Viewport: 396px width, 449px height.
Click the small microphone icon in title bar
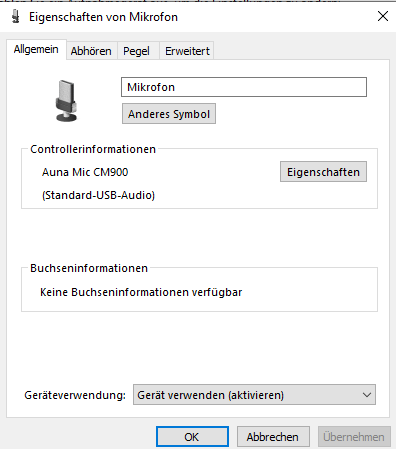coord(15,16)
